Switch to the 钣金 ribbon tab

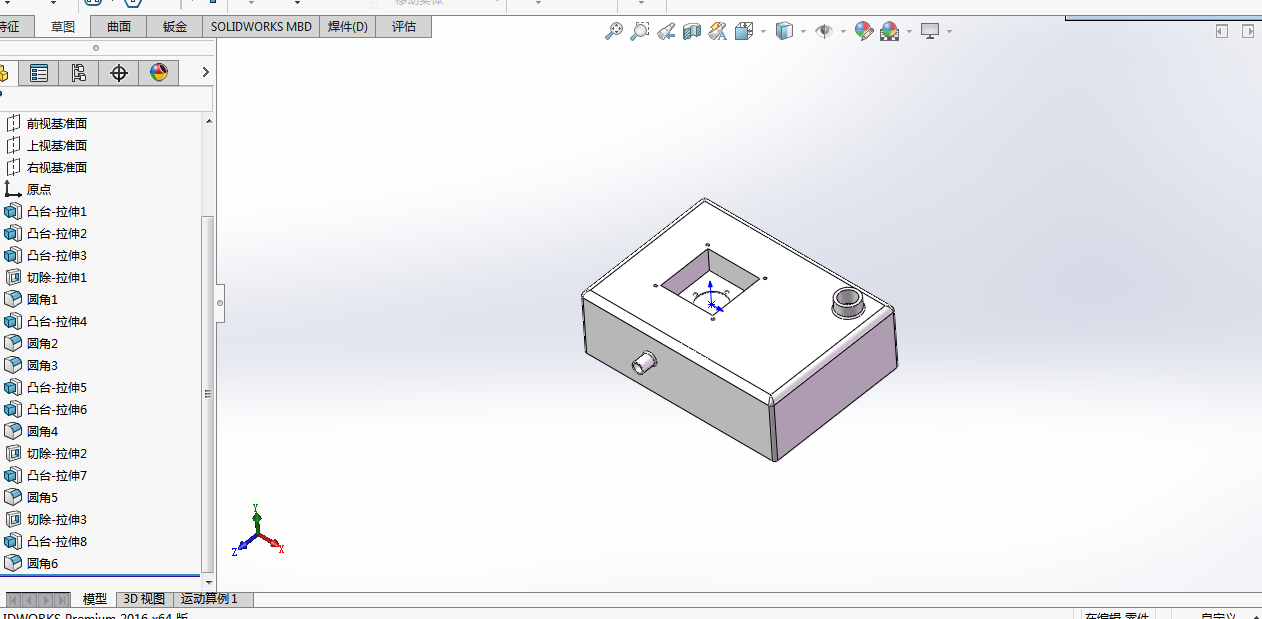click(x=175, y=27)
